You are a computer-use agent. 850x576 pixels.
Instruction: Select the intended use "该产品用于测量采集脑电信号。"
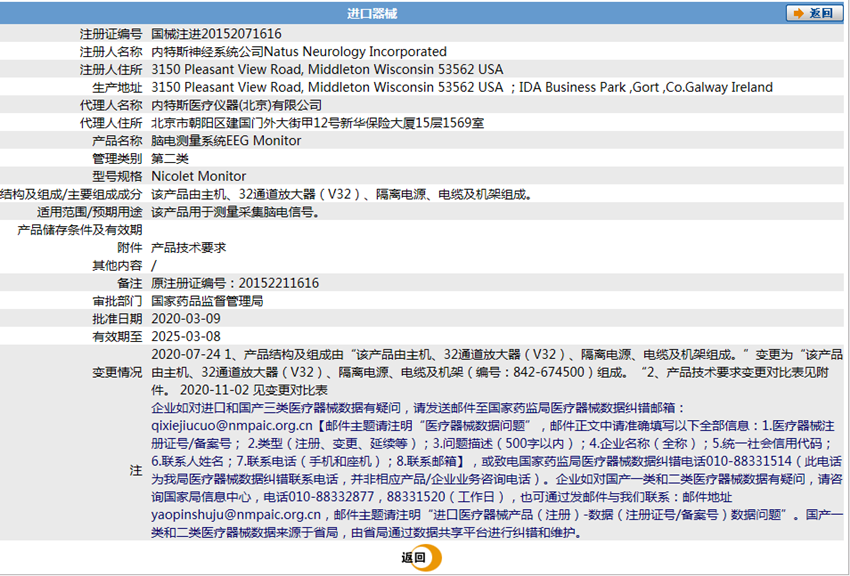235,212
